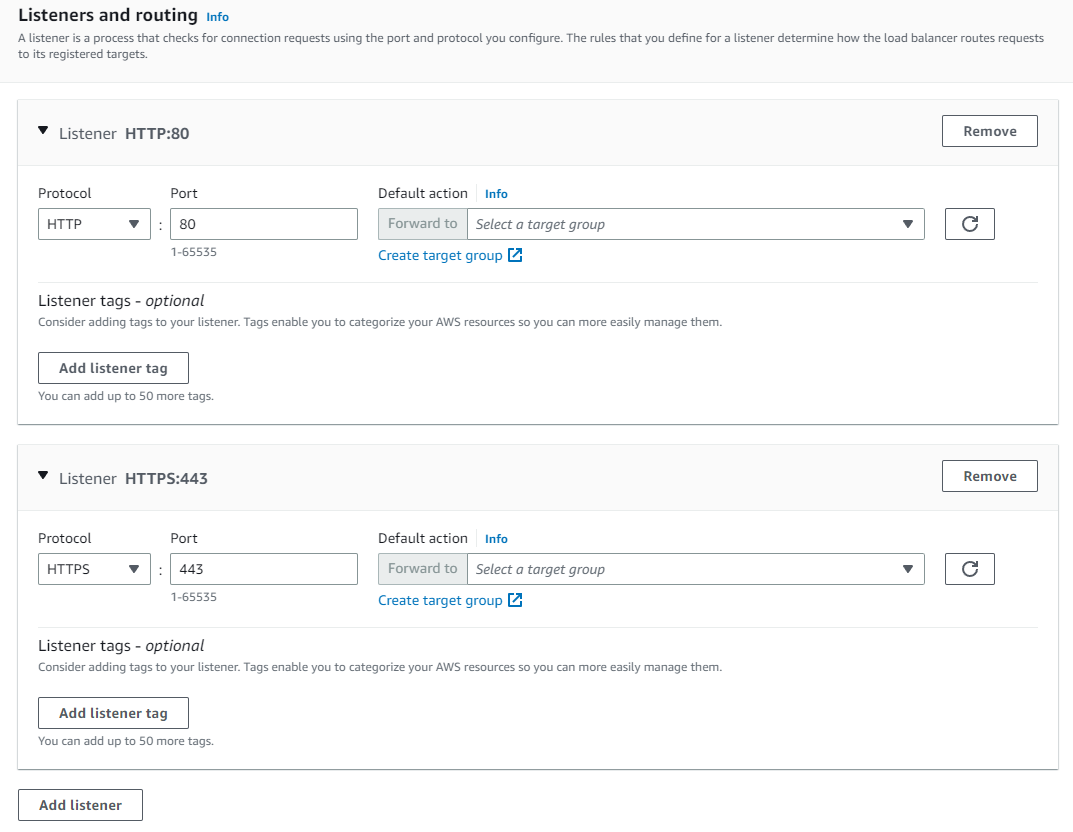The width and height of the screenshot is (1073, 832).
Task: Refresh target groups for HTTPS:443 listener
Action: coord(969,569)
